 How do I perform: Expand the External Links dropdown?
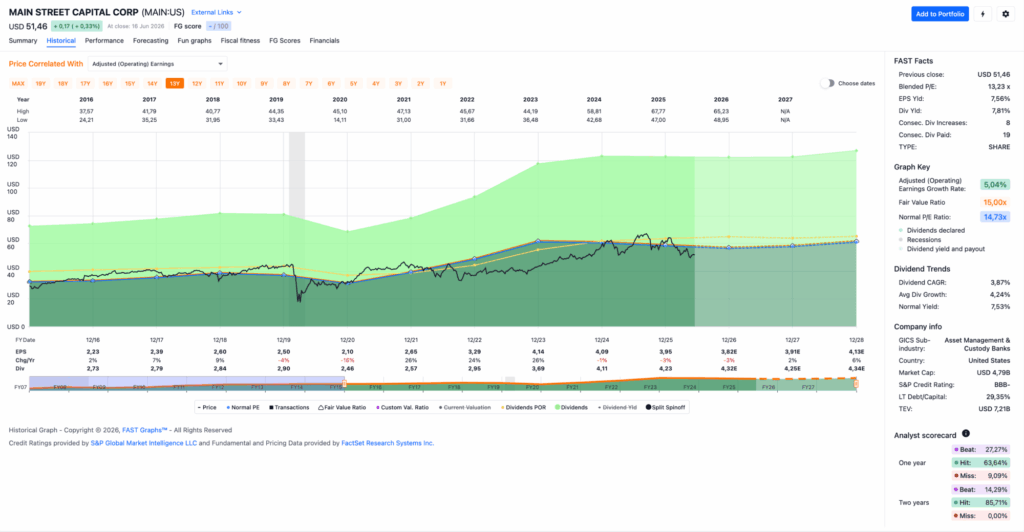pos(216,12)
